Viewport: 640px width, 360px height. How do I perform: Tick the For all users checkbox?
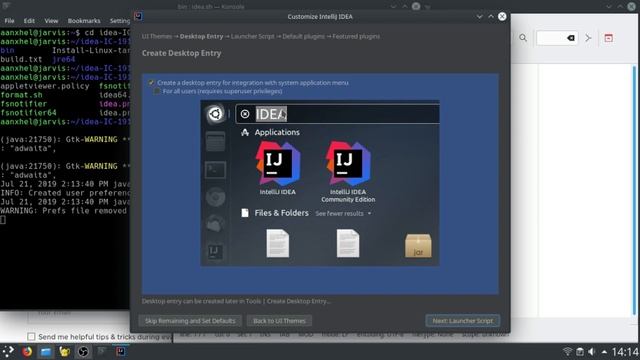tap(157, 91)
